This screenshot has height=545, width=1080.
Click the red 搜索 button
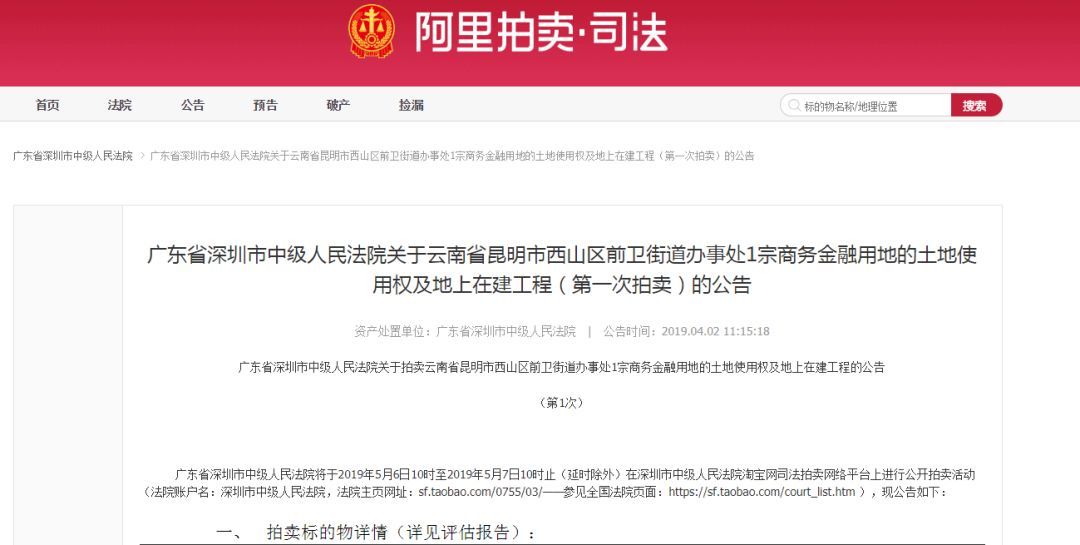(976, 105)
